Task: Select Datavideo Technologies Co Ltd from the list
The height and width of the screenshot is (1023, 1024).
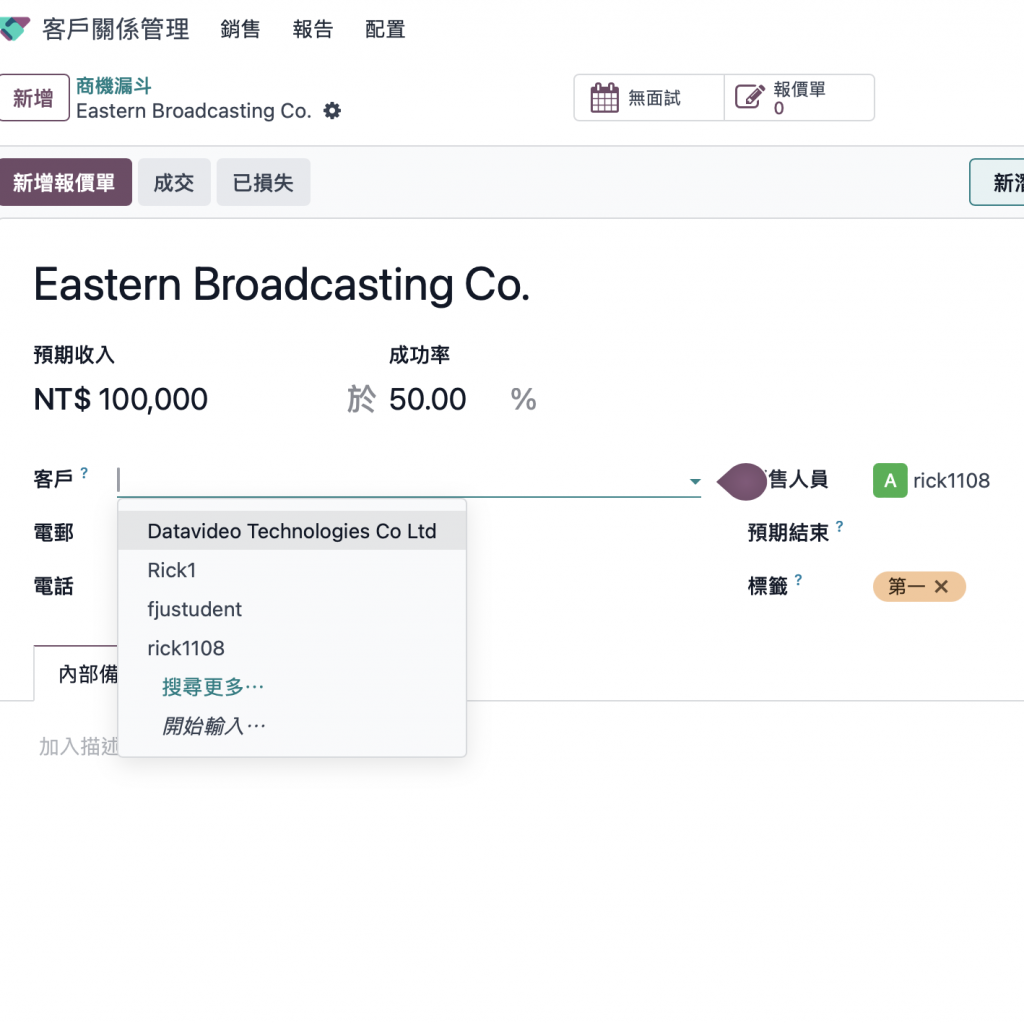Action: pos(292,531)
